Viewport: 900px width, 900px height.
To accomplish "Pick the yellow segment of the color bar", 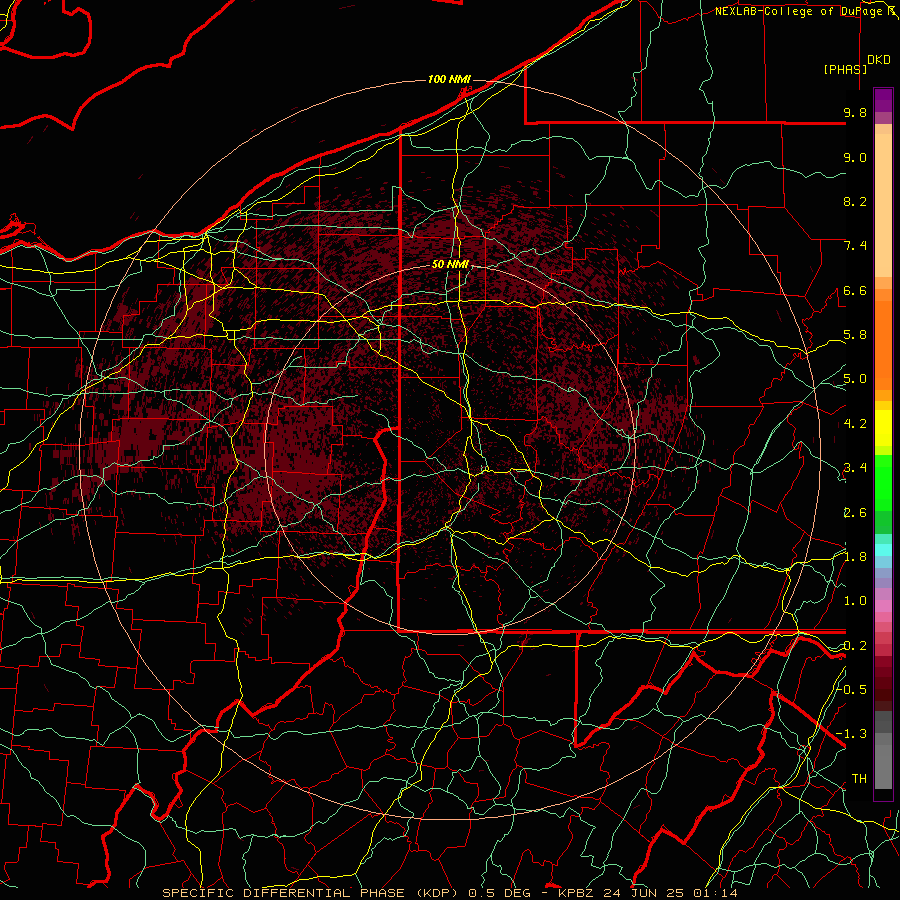I will coord(883,428).
